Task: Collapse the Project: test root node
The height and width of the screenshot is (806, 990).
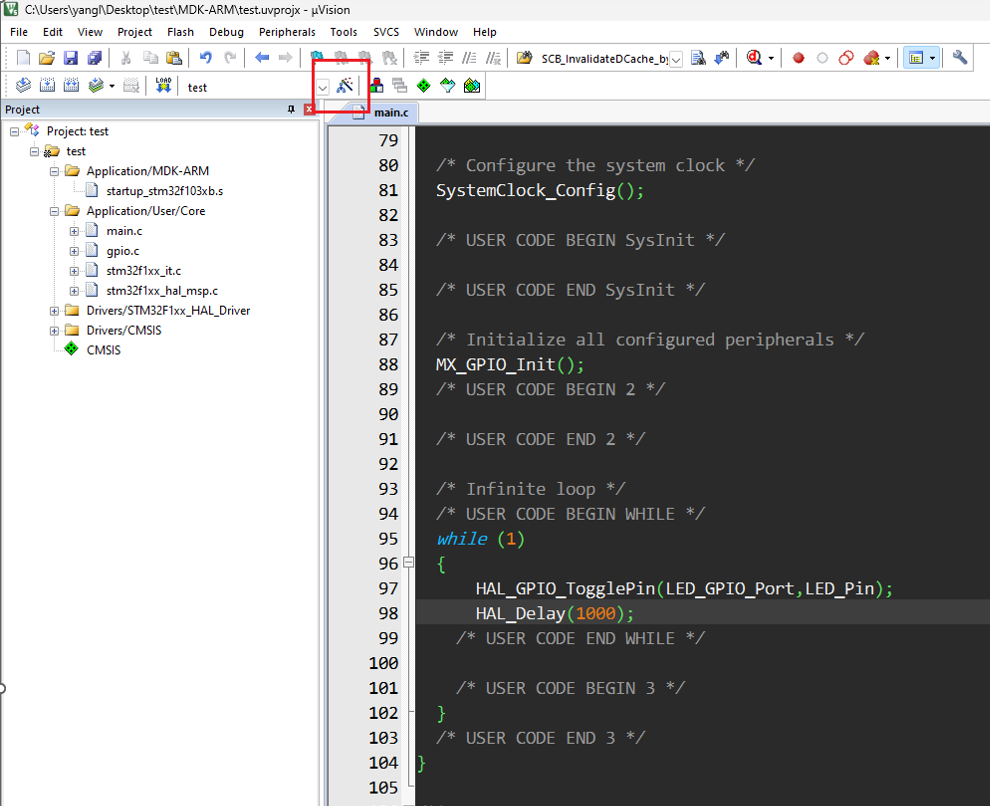Action: point(15,131)
